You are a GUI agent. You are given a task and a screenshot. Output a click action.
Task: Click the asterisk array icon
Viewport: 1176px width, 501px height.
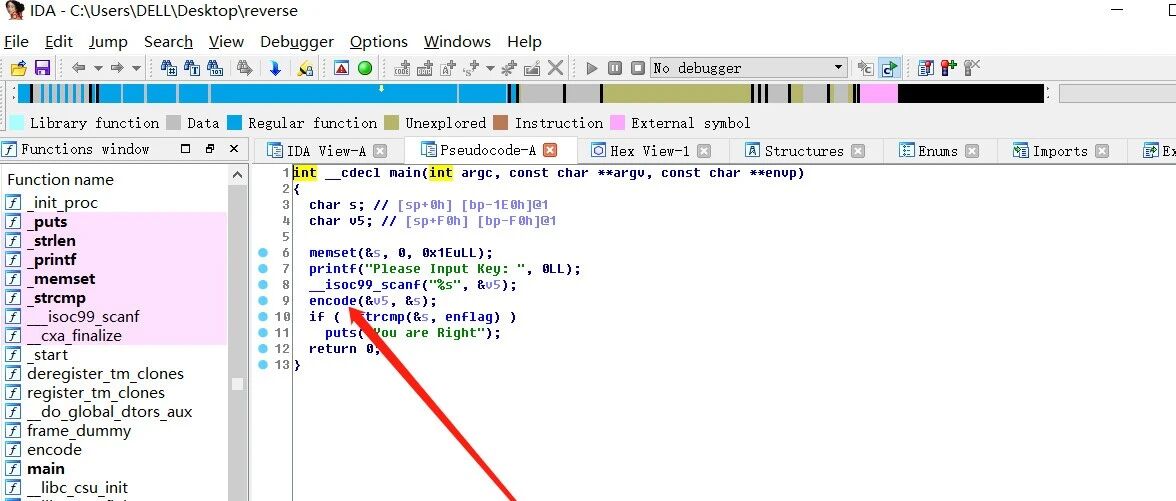point(509,68)
